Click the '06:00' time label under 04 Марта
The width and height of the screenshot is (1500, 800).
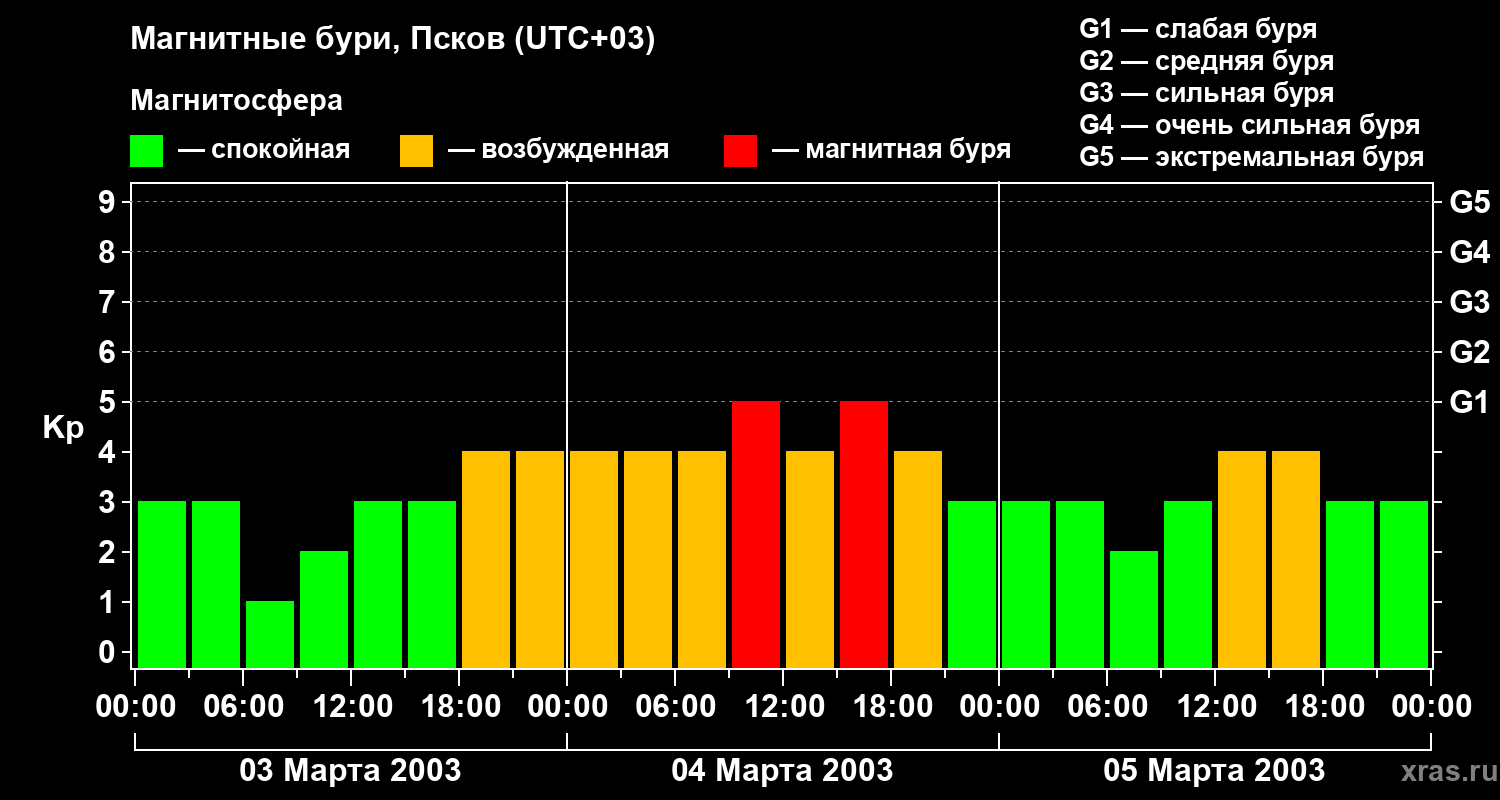pyautogui.click(x=675, y=707)
